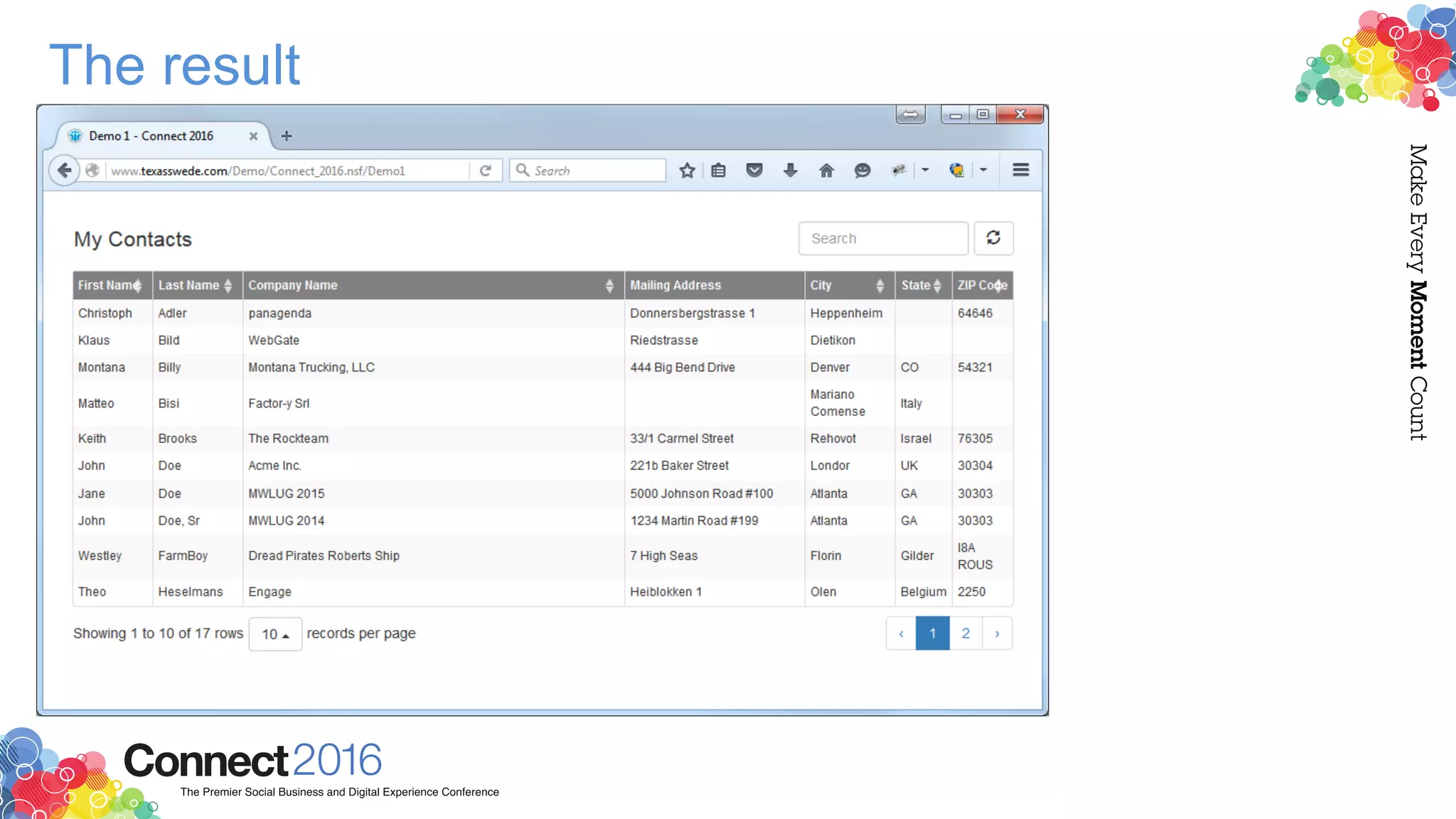Screen dimensions: 1456x819
Task: Click the browser back arrow button
Action: point(64,171)
